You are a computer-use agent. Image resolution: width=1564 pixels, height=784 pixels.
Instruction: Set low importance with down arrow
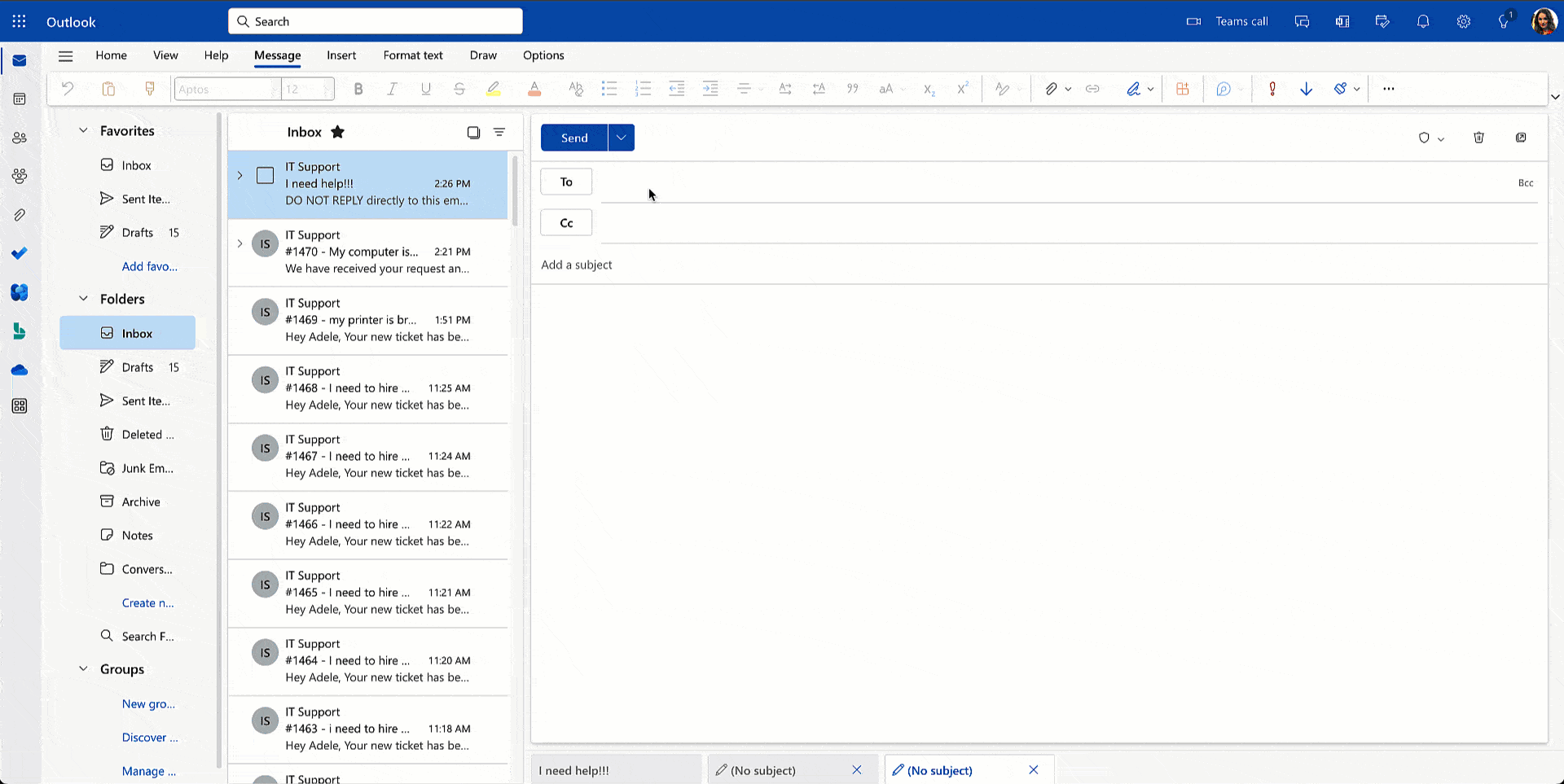pos(1306,89)
